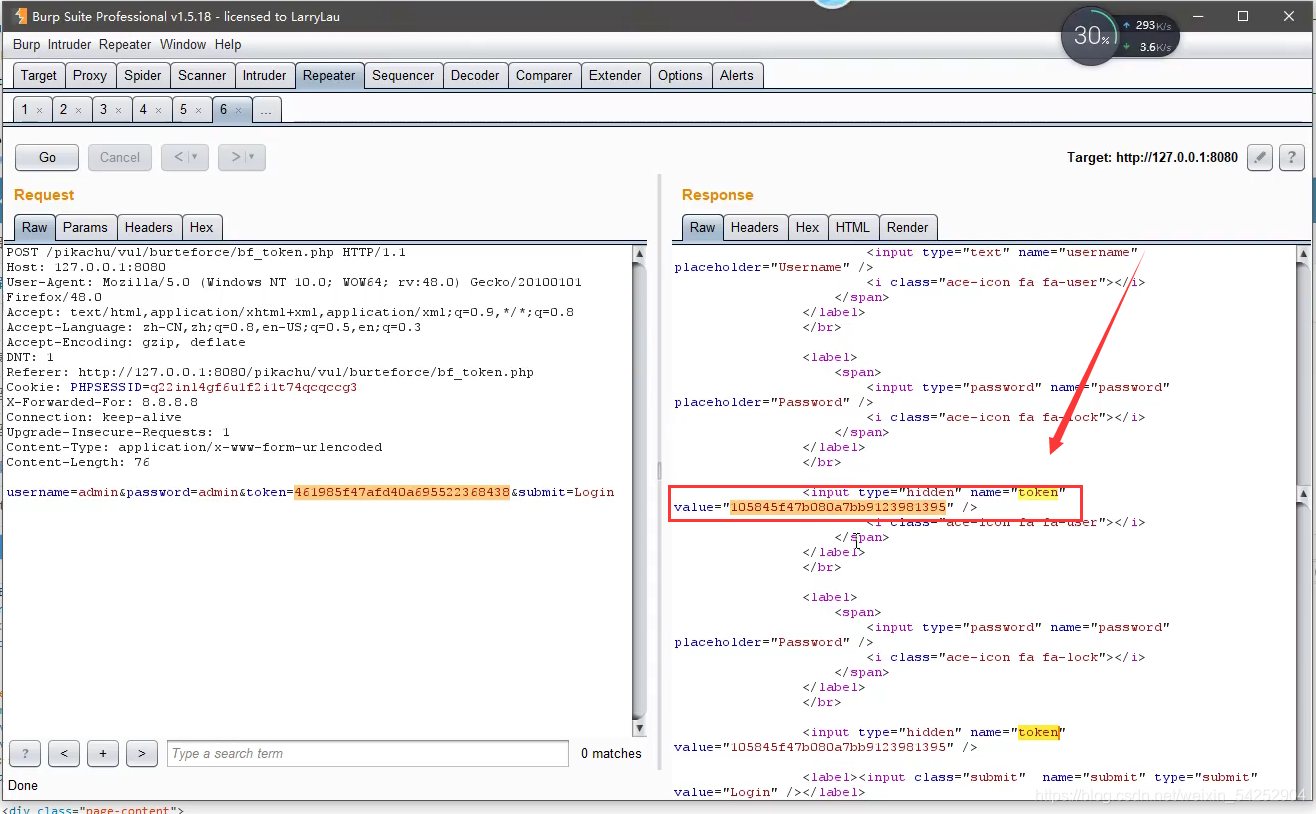Add a new Repeater tab with ellipsis
Screen dimensions: 1316x814
point(266,110)
